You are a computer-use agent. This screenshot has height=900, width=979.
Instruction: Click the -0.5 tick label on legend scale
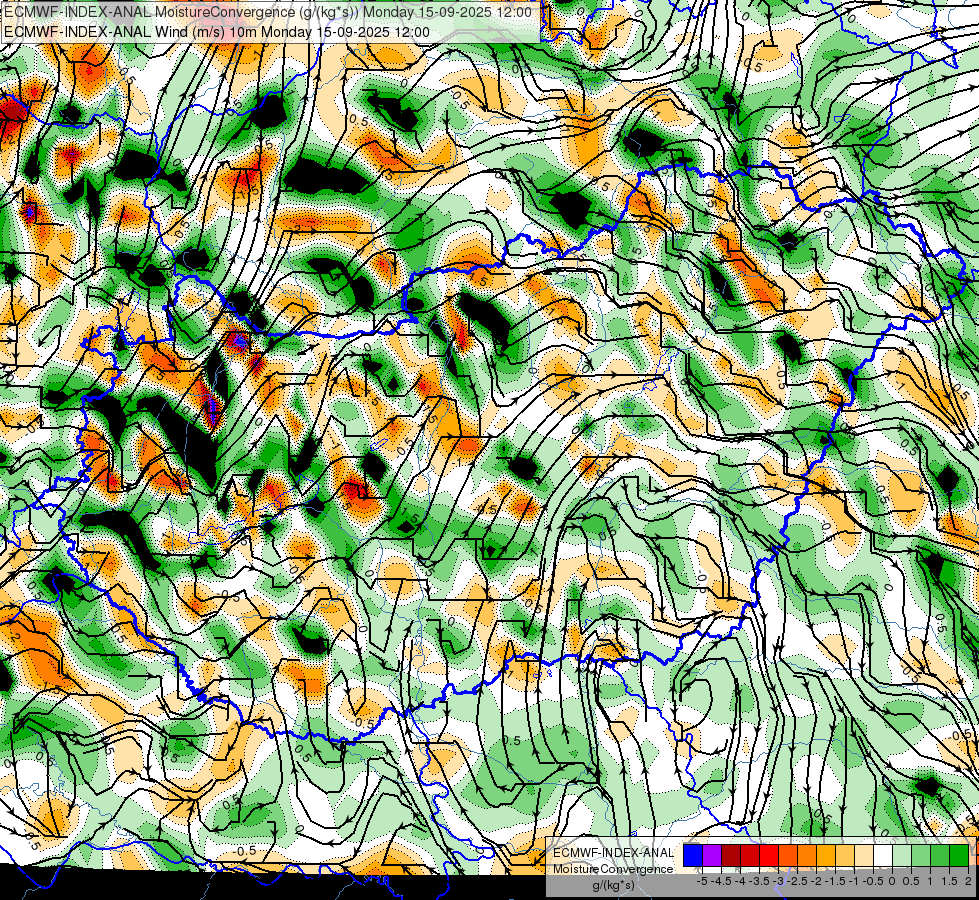(873, 881)
